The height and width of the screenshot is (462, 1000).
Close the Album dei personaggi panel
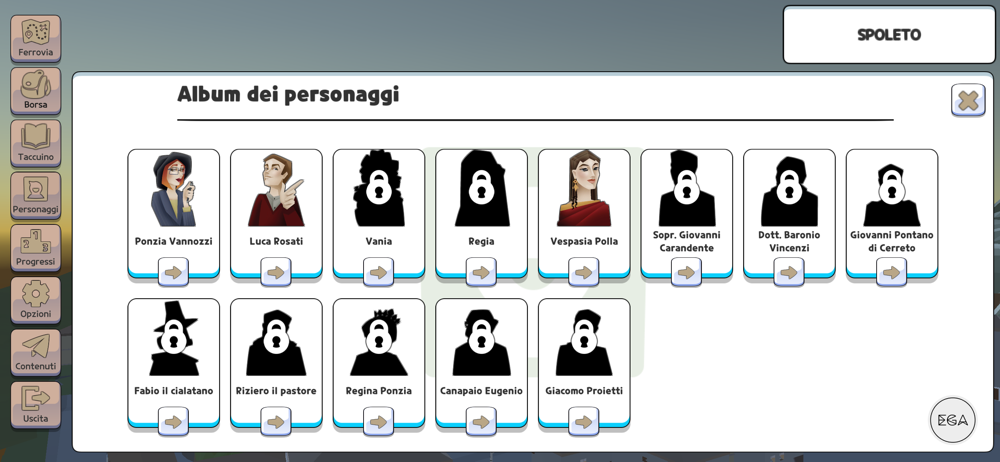pos(968,100)
